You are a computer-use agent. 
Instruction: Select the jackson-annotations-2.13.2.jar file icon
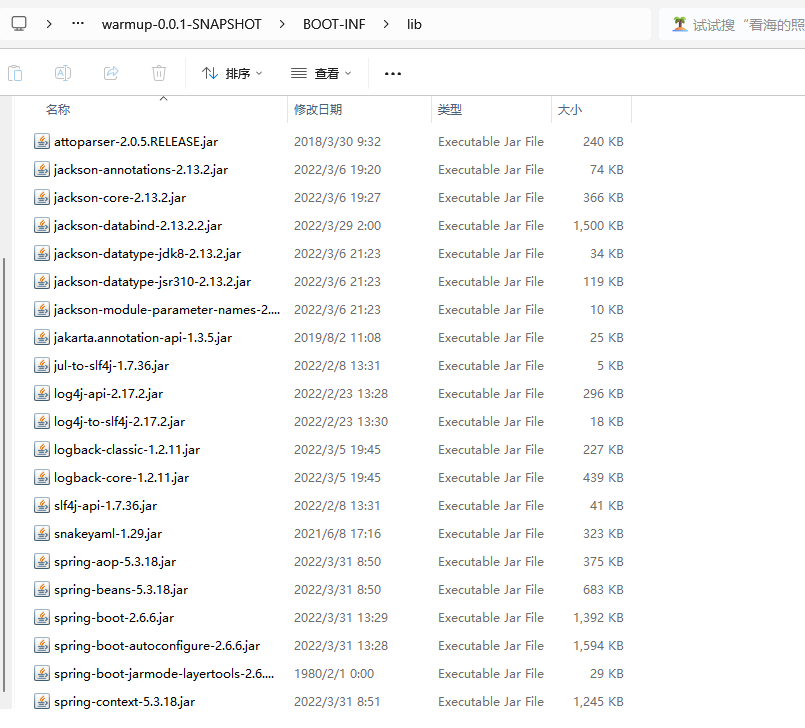[42, 169]
